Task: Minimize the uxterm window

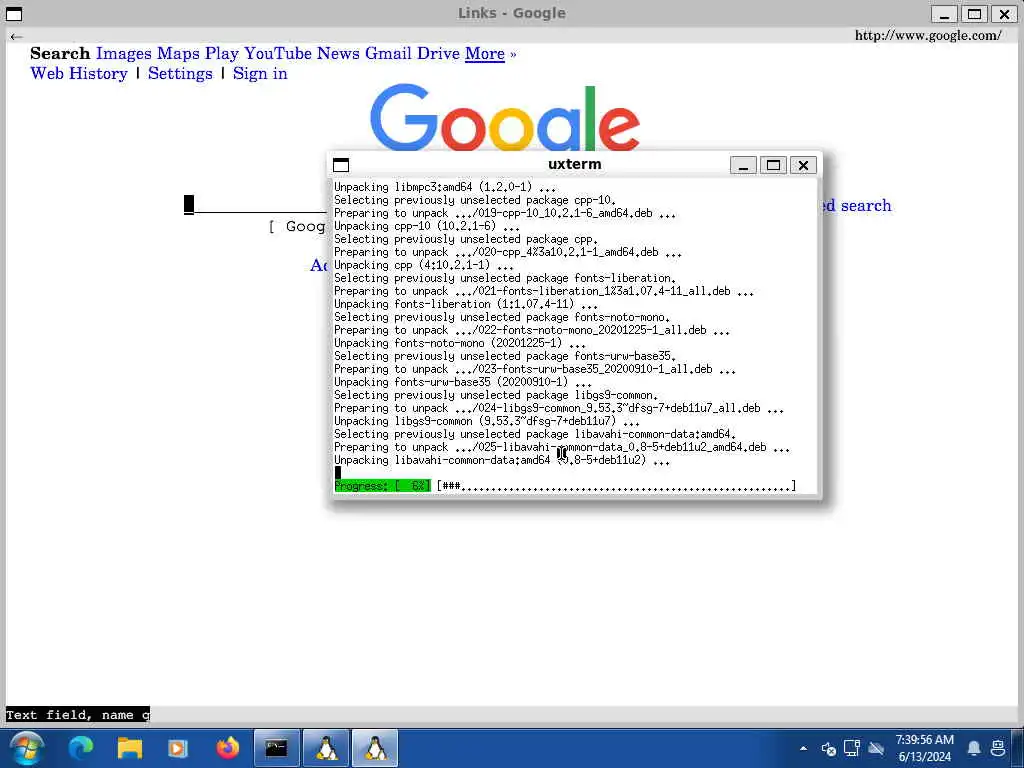Action: [x=743, y=165]
